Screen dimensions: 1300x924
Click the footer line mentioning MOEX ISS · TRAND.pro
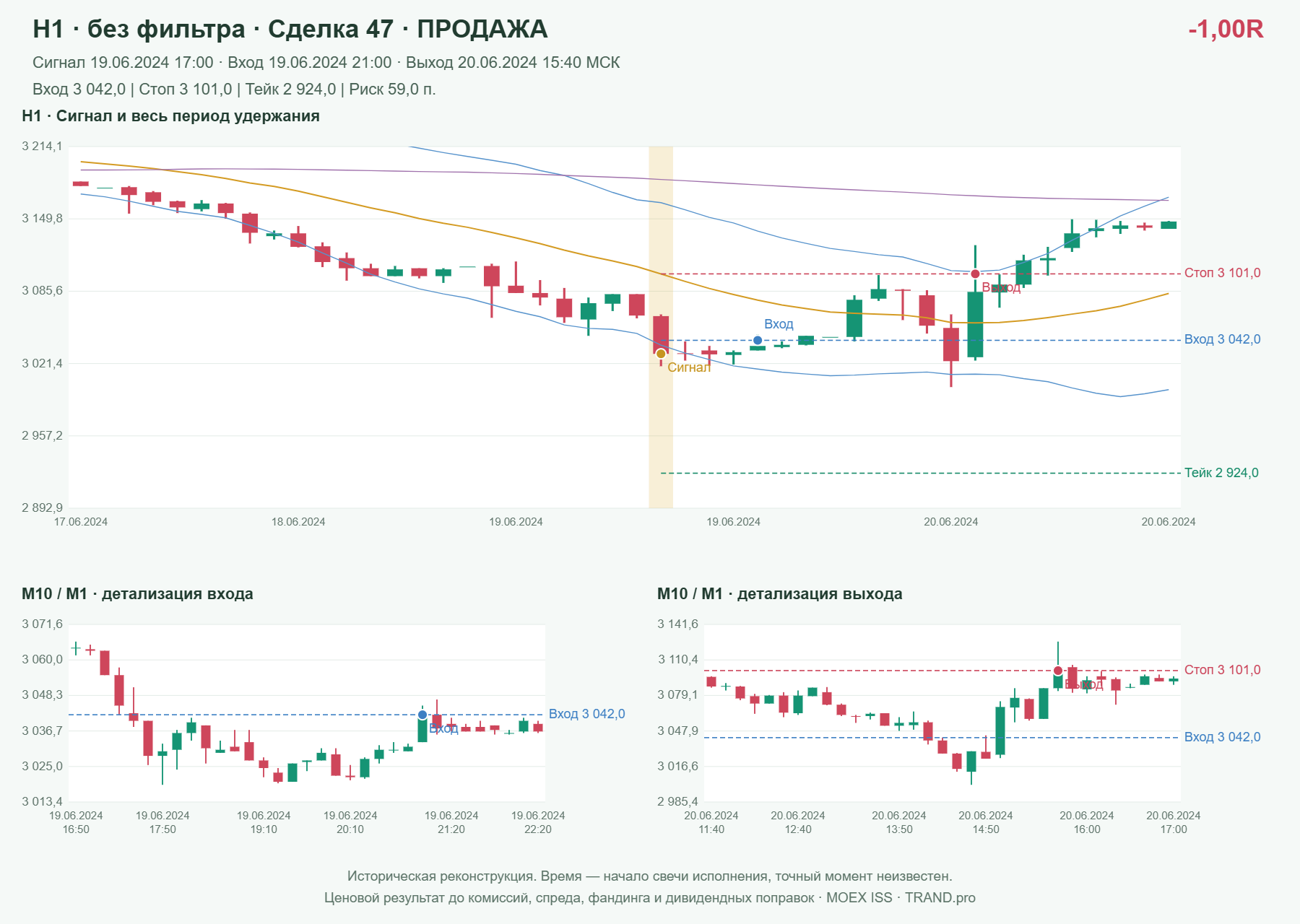coord(649,898)
